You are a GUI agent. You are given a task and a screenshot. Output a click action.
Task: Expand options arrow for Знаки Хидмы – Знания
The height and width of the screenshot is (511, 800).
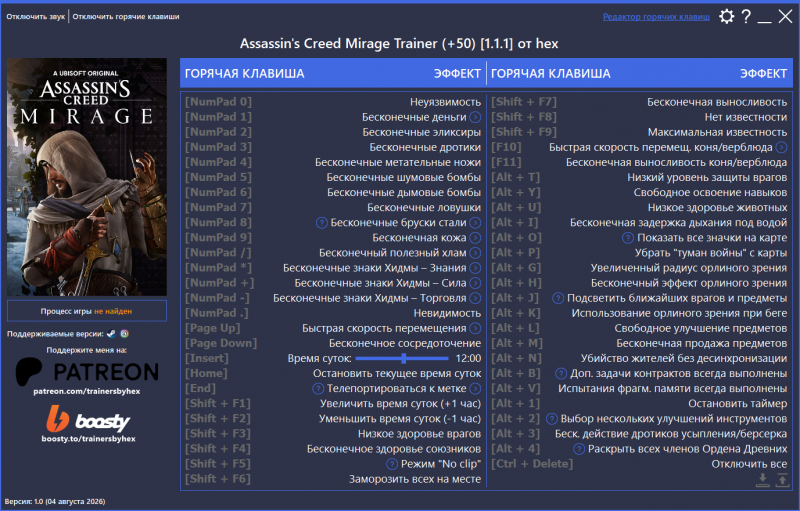tap(475, 268)
